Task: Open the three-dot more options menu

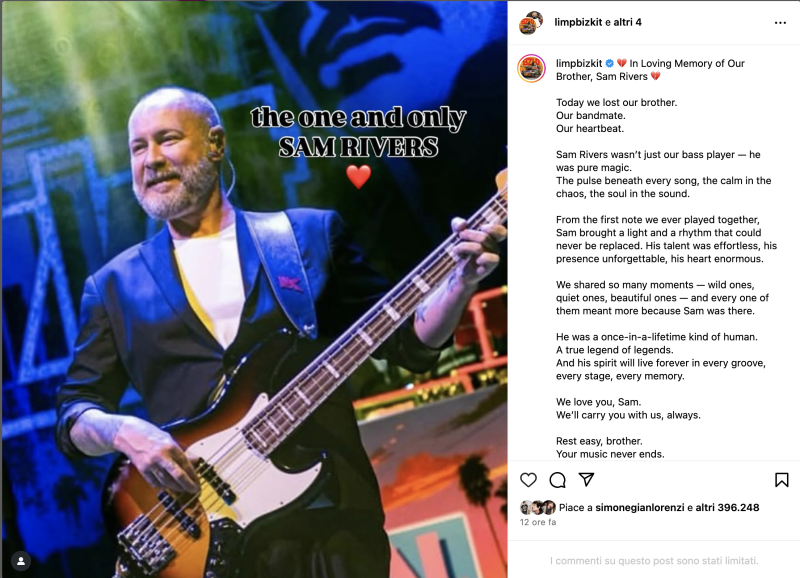Action: [x=780, y=22]
